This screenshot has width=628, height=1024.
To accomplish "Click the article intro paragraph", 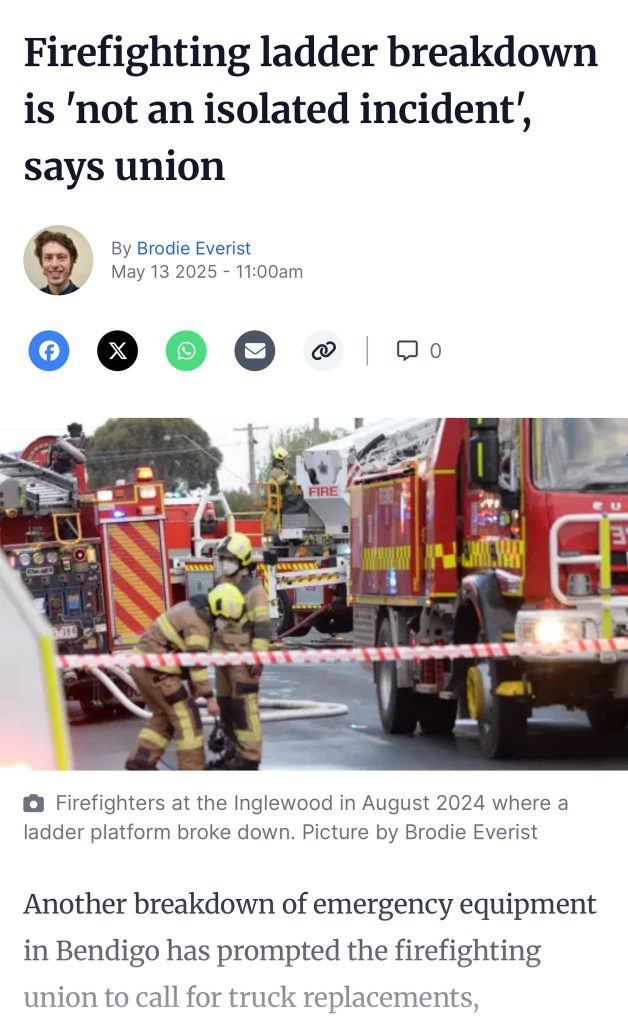I will click(x=310, y=951).
